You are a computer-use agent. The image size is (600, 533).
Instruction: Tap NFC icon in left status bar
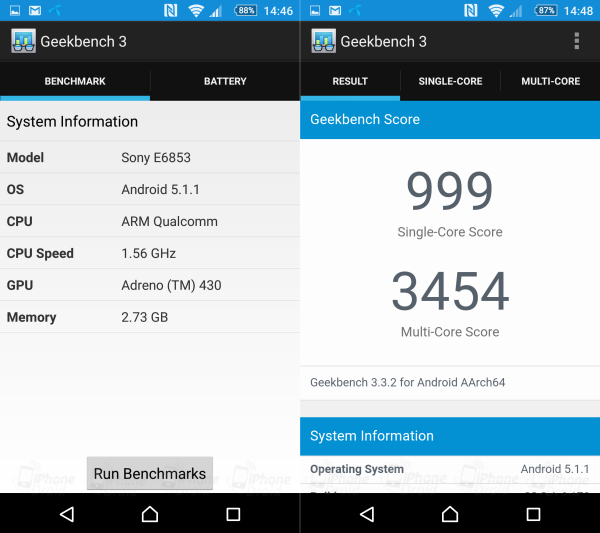[x=170, y=10]
